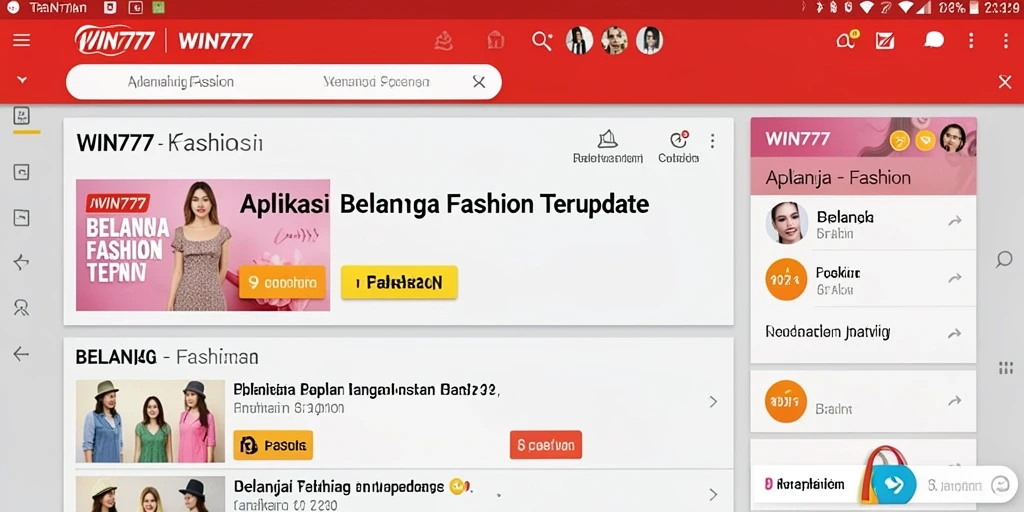Image resolution: width=1024 pixels, height=512 pixels.
Task: Click the back arrow in left sidebar
Action: point(22,354)
